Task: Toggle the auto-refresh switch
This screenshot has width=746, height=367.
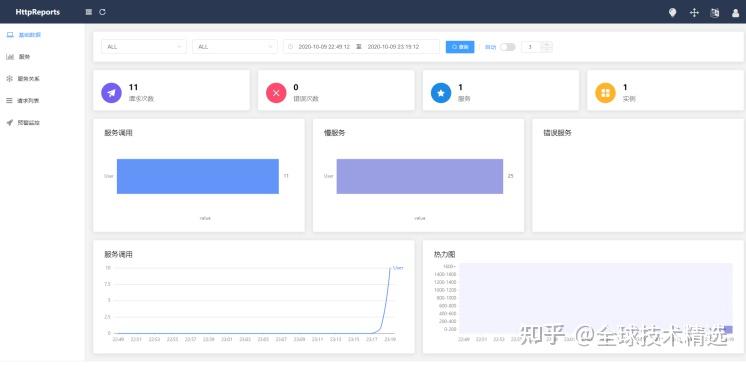Action: (x=508, y=47)
